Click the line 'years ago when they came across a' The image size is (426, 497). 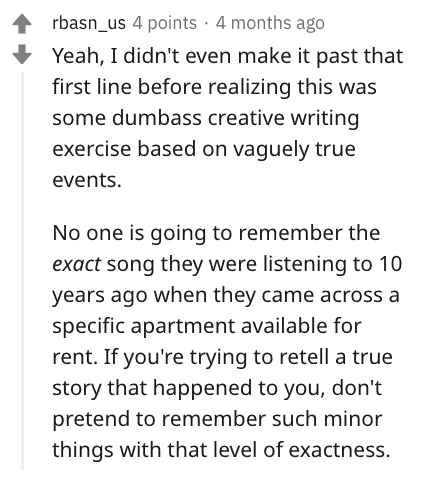226,295
